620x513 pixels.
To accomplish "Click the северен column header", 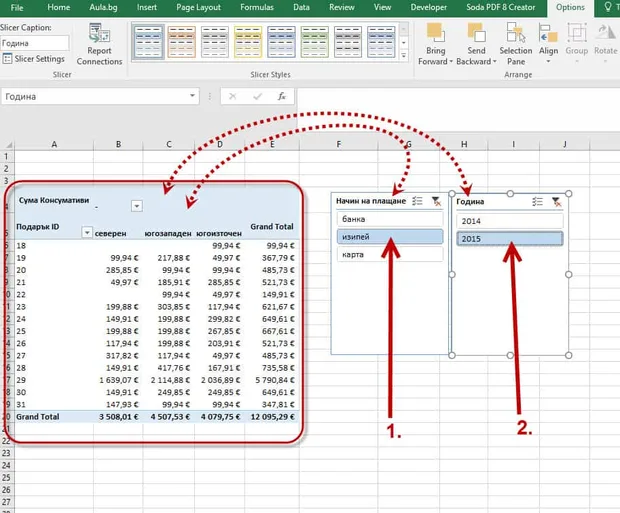I will point(110,233).
